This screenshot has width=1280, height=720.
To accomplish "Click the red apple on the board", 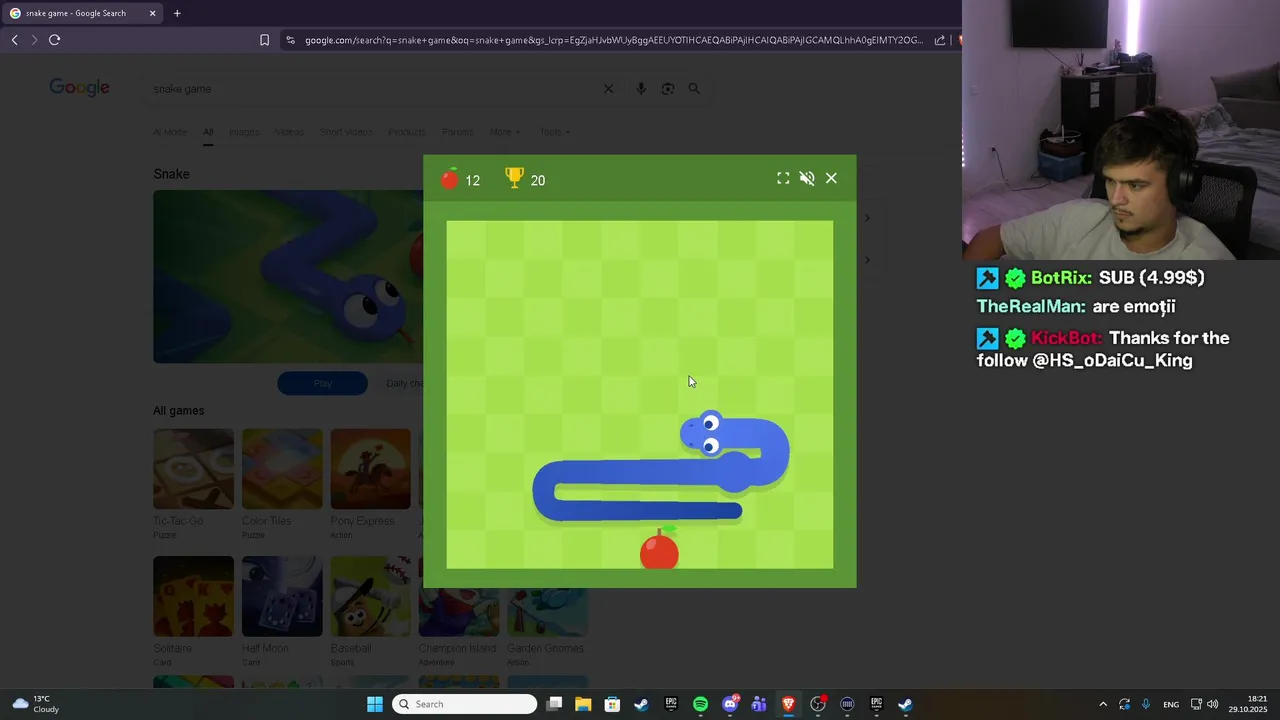I will [x=659, y=549].
